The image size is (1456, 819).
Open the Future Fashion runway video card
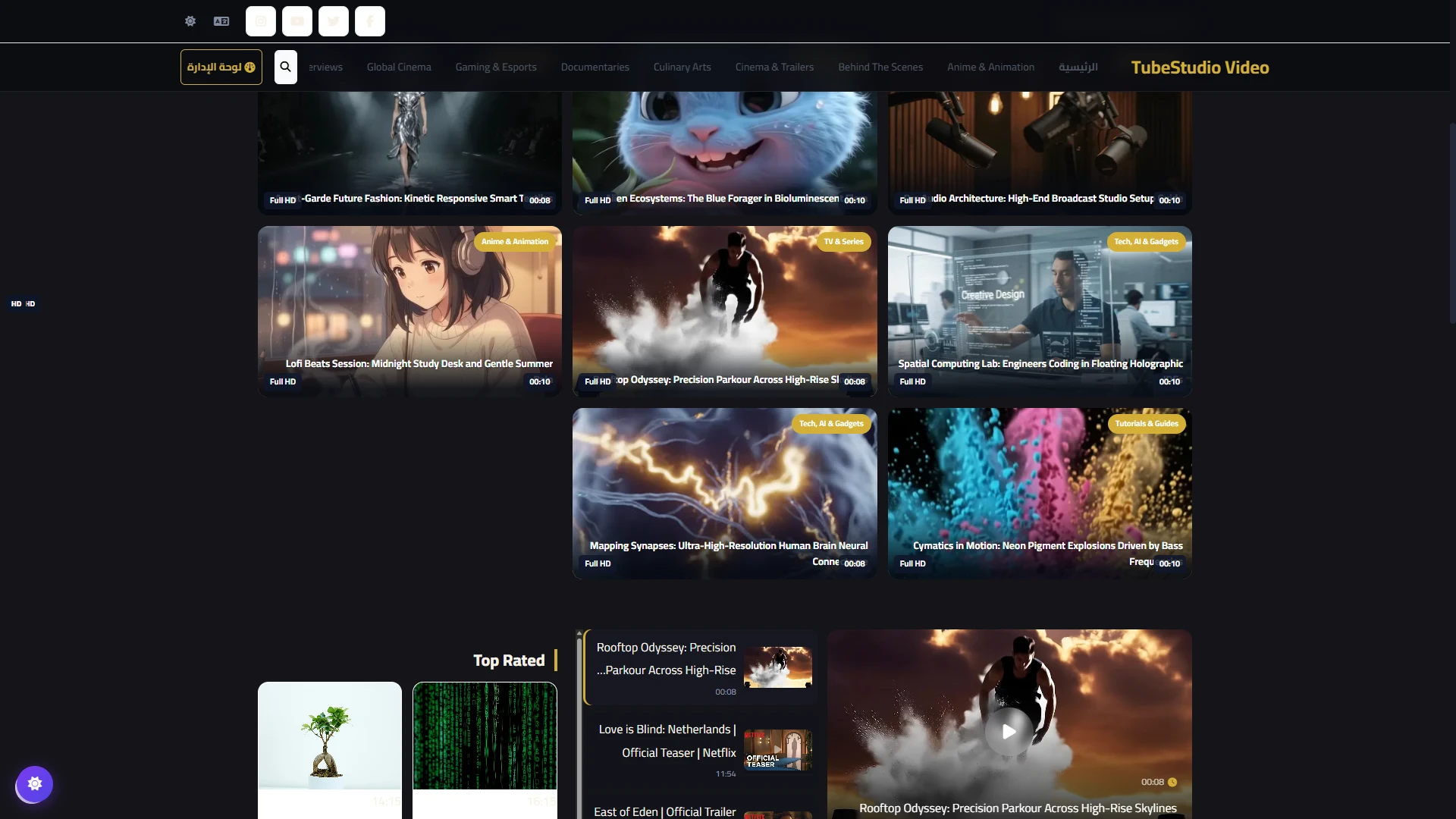tap(409, 152)
